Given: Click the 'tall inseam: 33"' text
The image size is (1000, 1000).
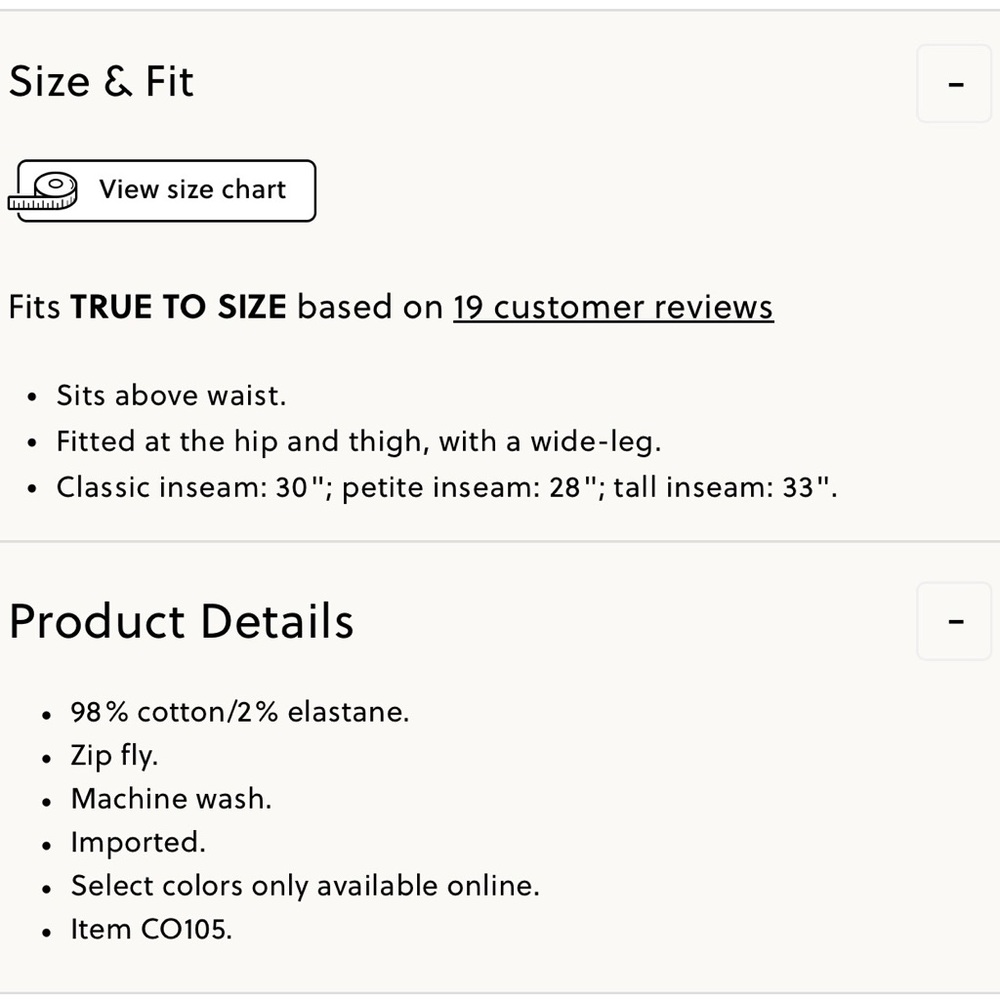Looking at the screenshot, I should point(725,487).
